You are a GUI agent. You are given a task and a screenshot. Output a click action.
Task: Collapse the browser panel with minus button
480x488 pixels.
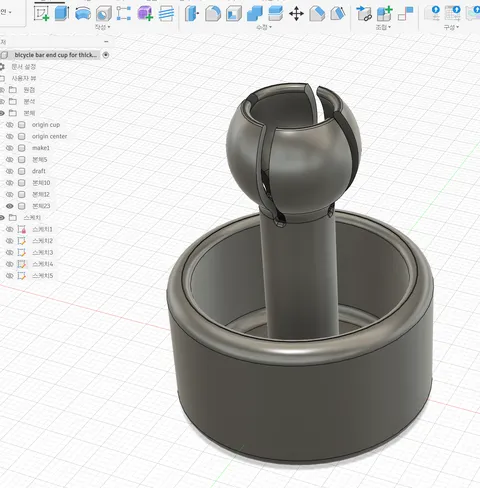point(106,42)
